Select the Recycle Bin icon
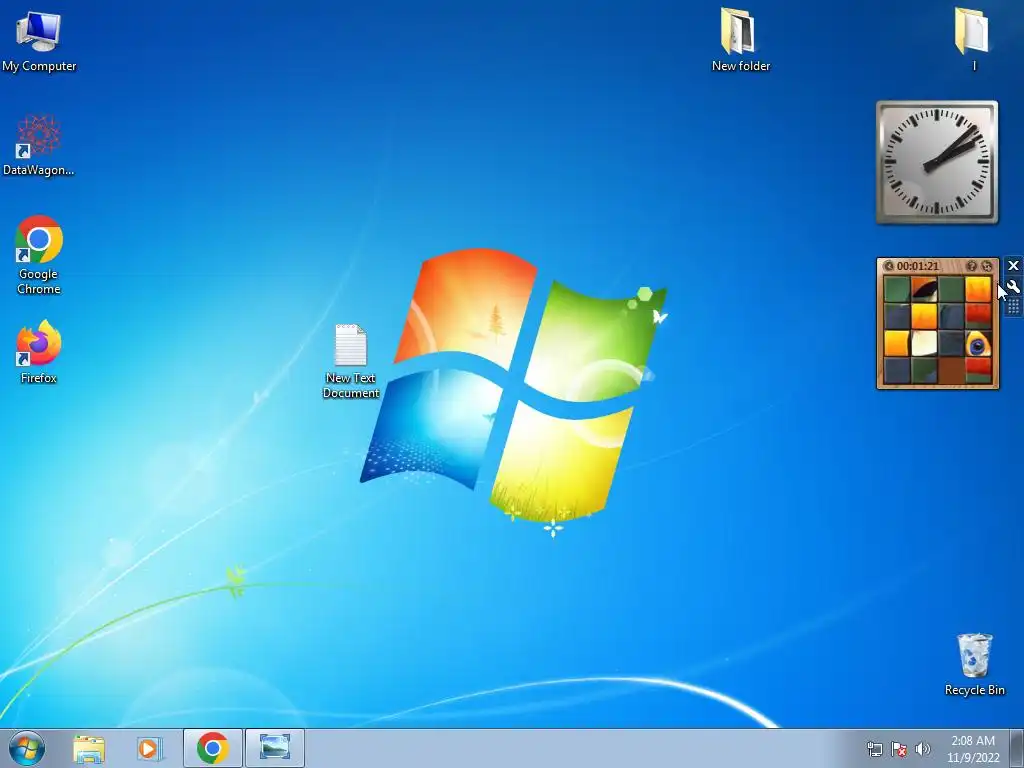This screenshot has height=768, width=1024. 974,664
